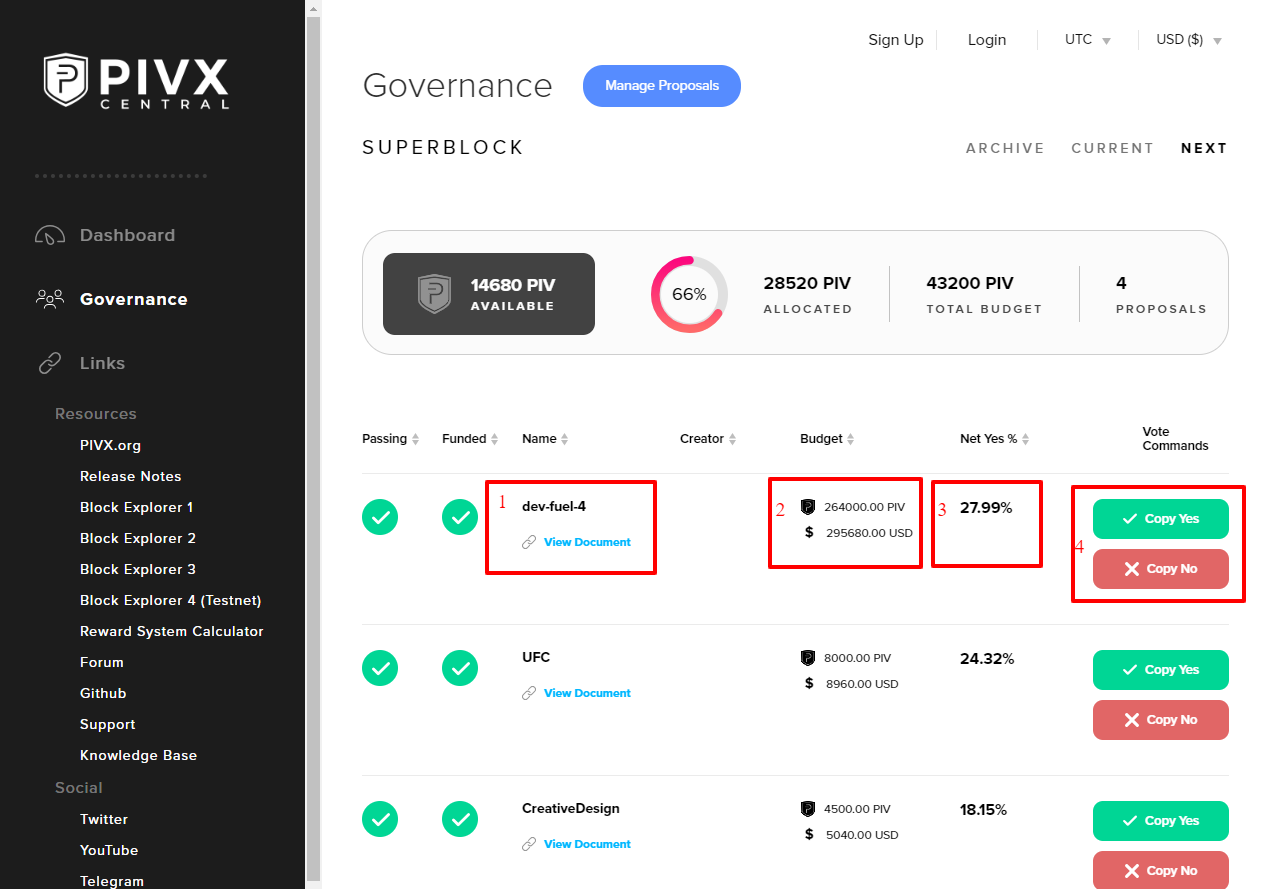This screenshot has height=889, width=1269.
Task: Open View Document link for dev-fuel-4
Action: click(587, 542)
